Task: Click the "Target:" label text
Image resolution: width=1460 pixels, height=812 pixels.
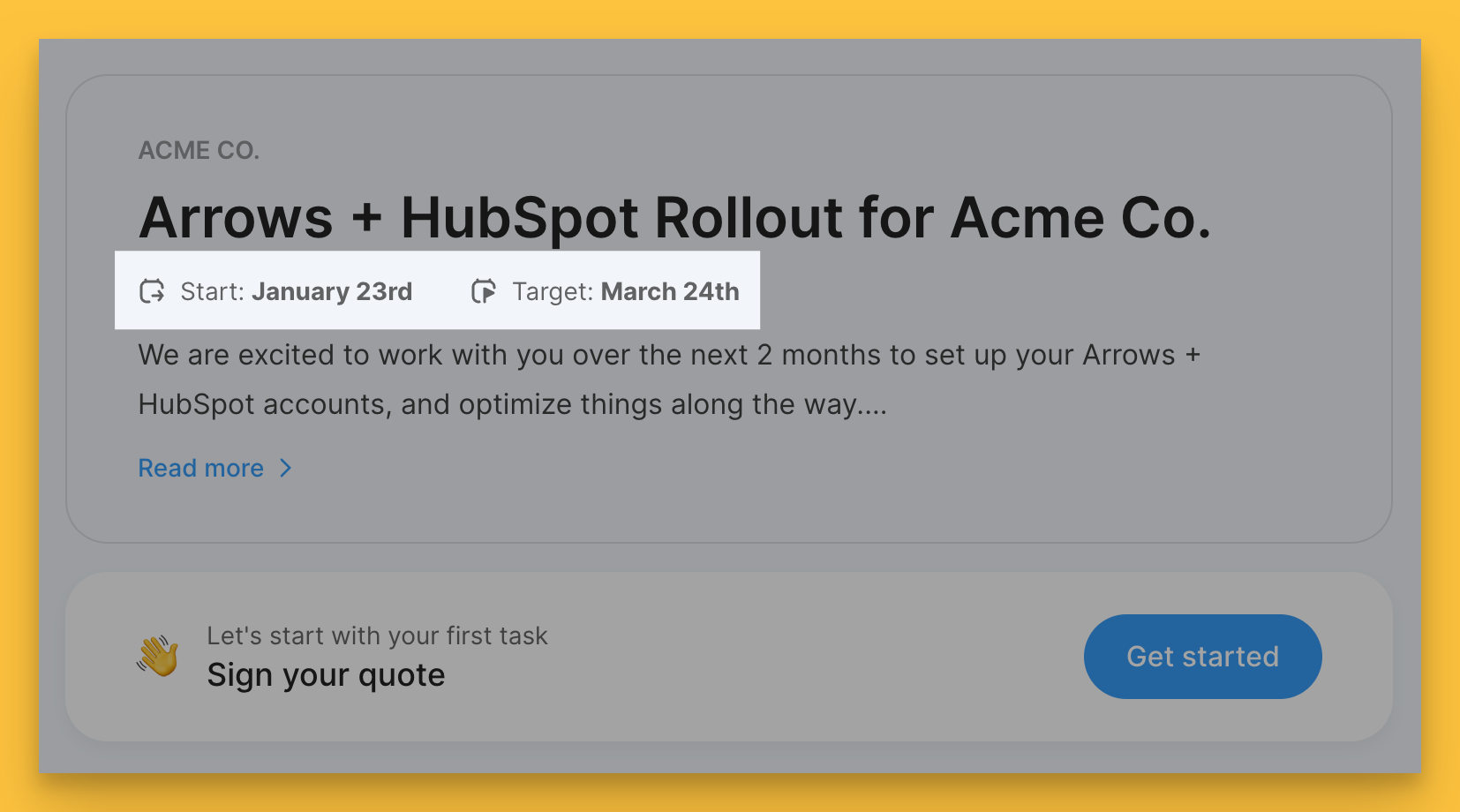Action: (553, 291)
